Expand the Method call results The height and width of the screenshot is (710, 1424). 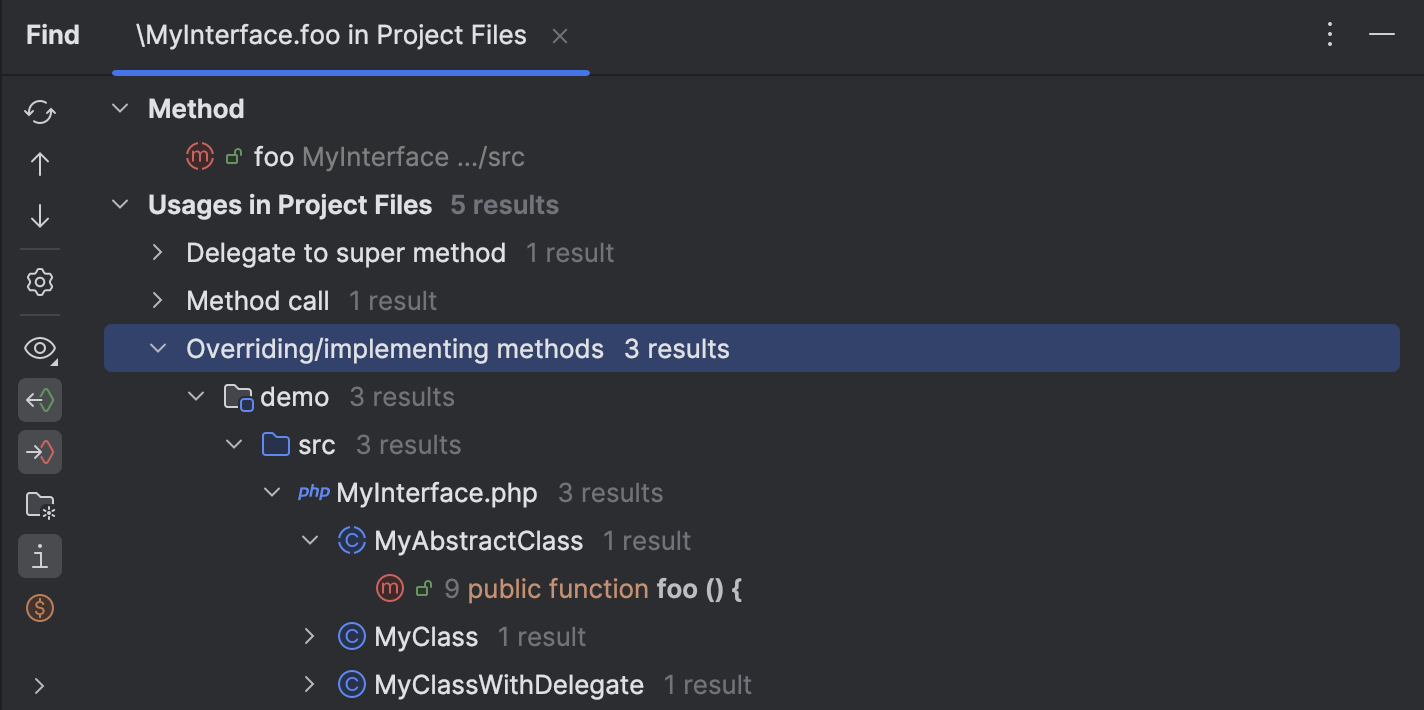(x=157, y=300)
